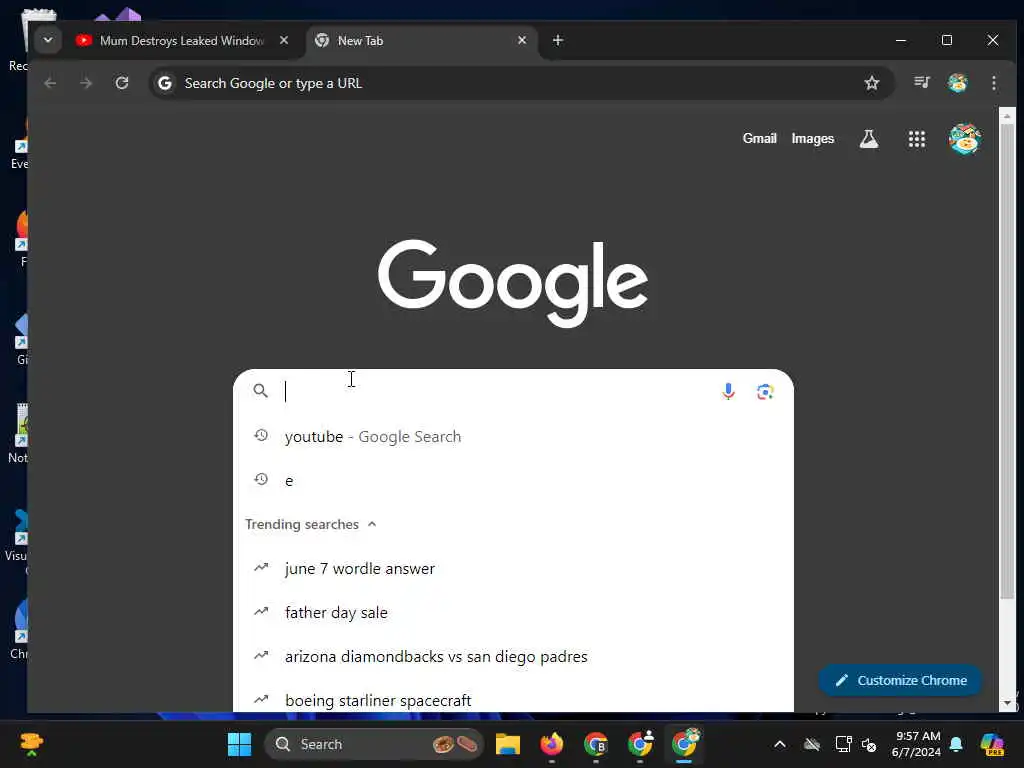Select "arizona diamondbacks vs san diego padres" suggestion

click(513, 656)
